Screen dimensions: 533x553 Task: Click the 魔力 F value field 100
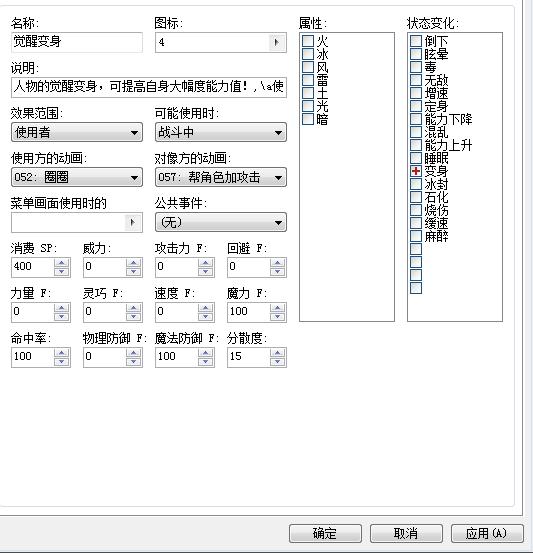click(x=248, y=312)
